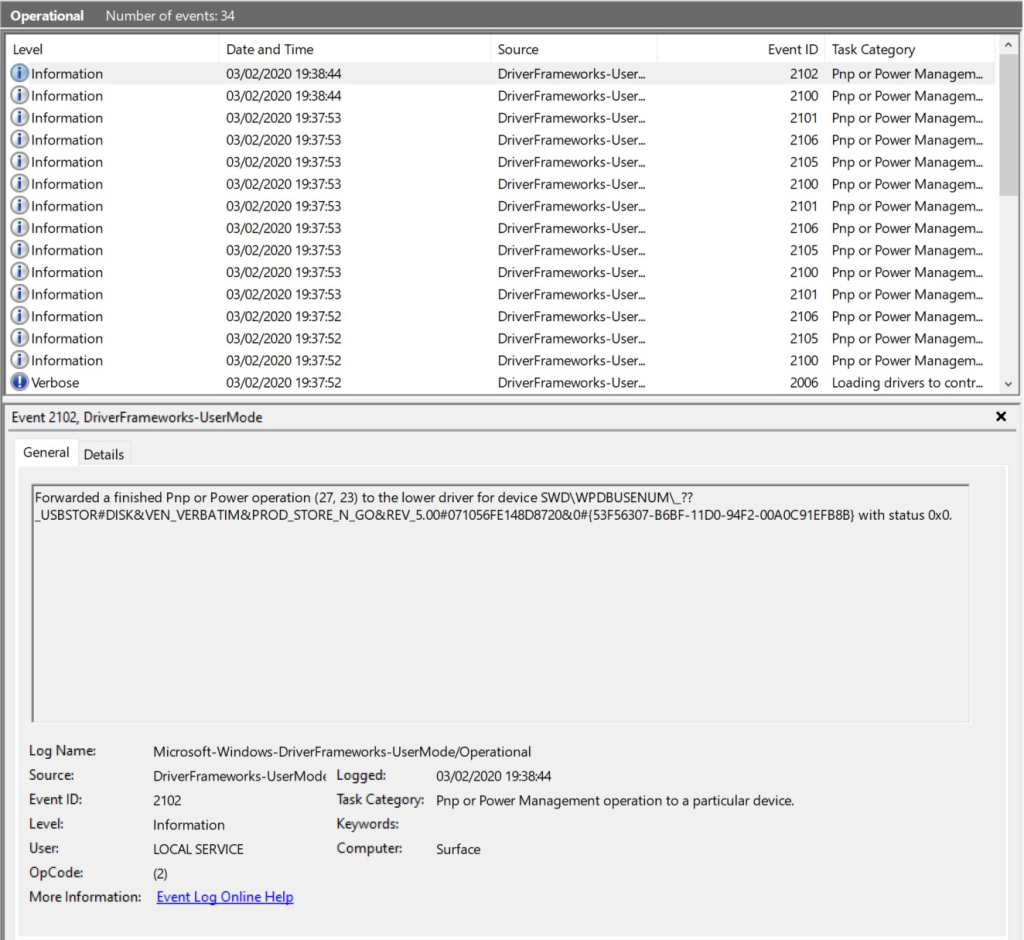Open the Event Log Online Help link
Viewport: 1024px width, 940px height.
(224, 896)
